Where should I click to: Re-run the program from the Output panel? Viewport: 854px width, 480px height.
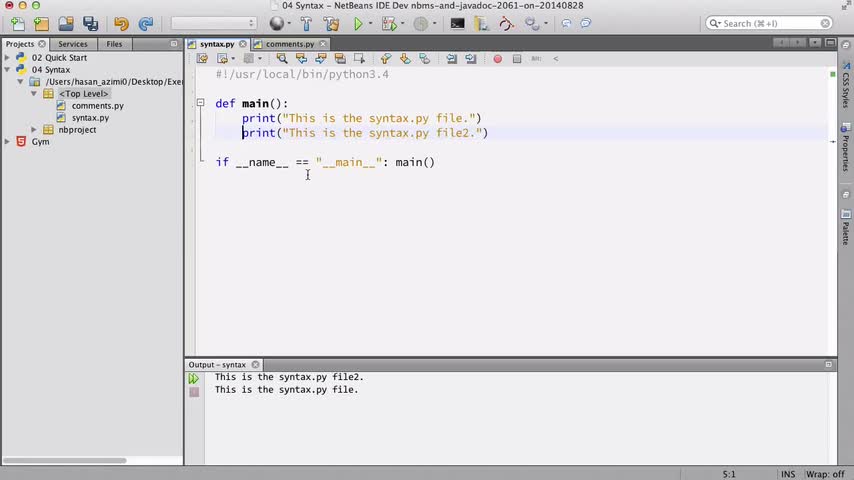[194, 378]
